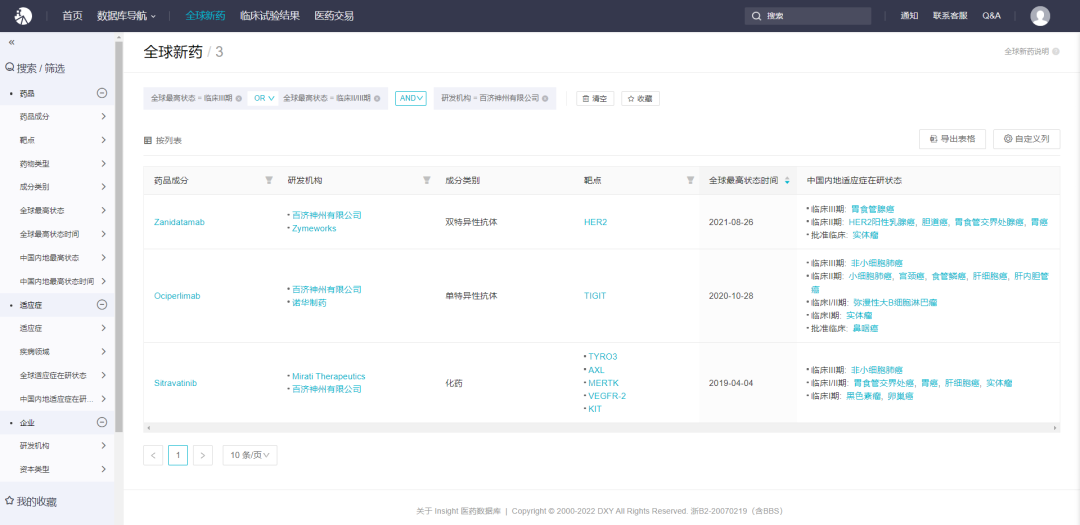Open the 数据库导航 menu

coord(126,16)
